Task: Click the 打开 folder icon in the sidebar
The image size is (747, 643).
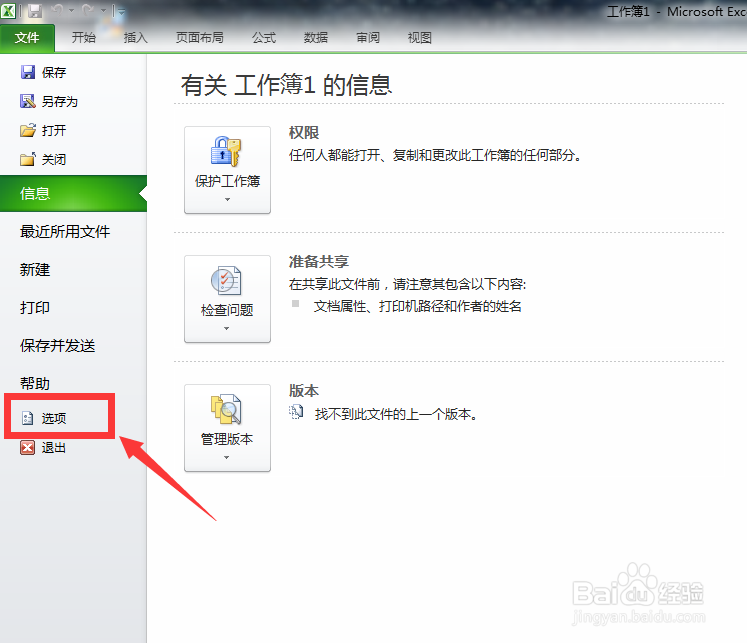Action: pyautogui.click(x=28, y=130)
